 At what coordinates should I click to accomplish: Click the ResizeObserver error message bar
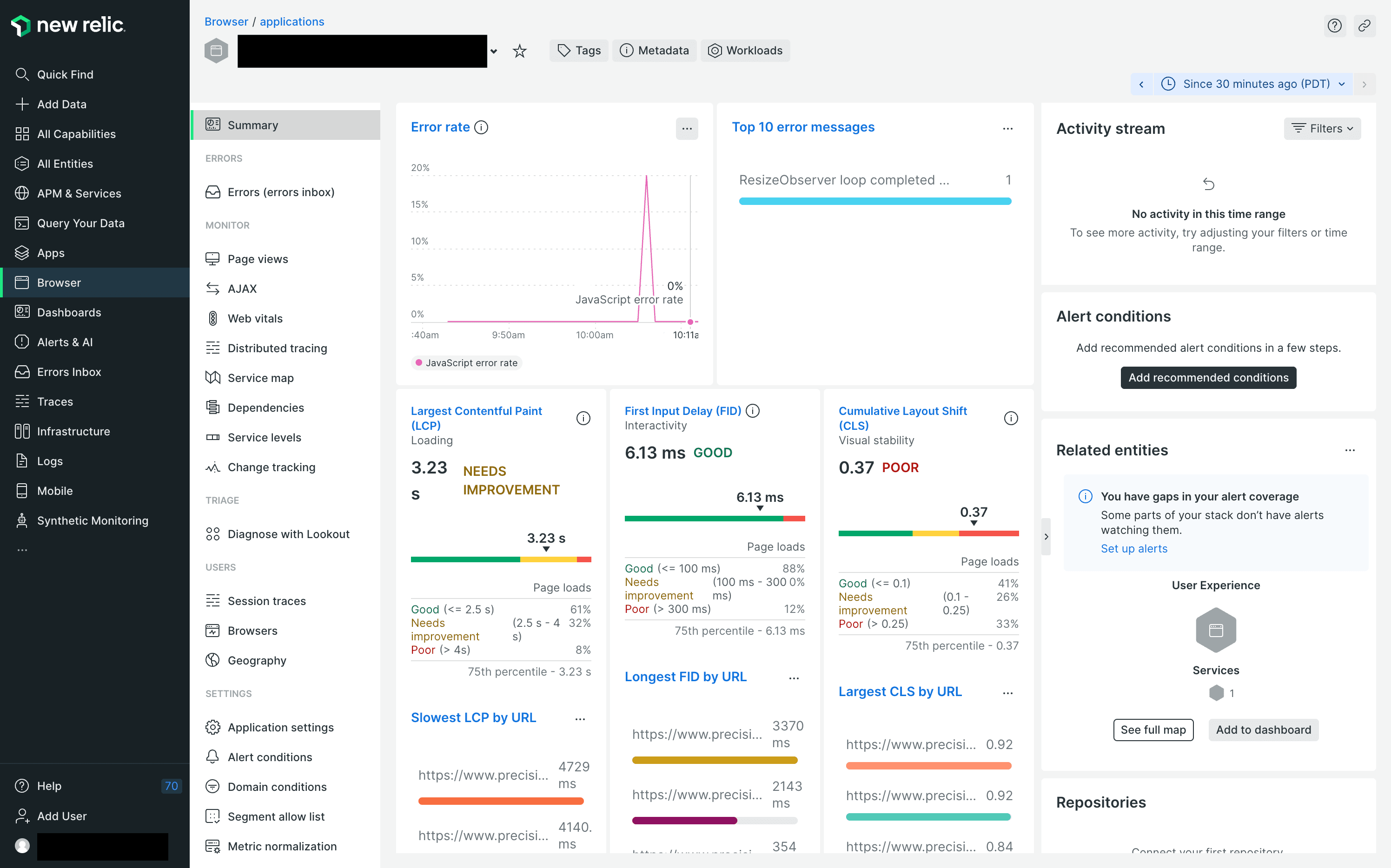(874, 202)
